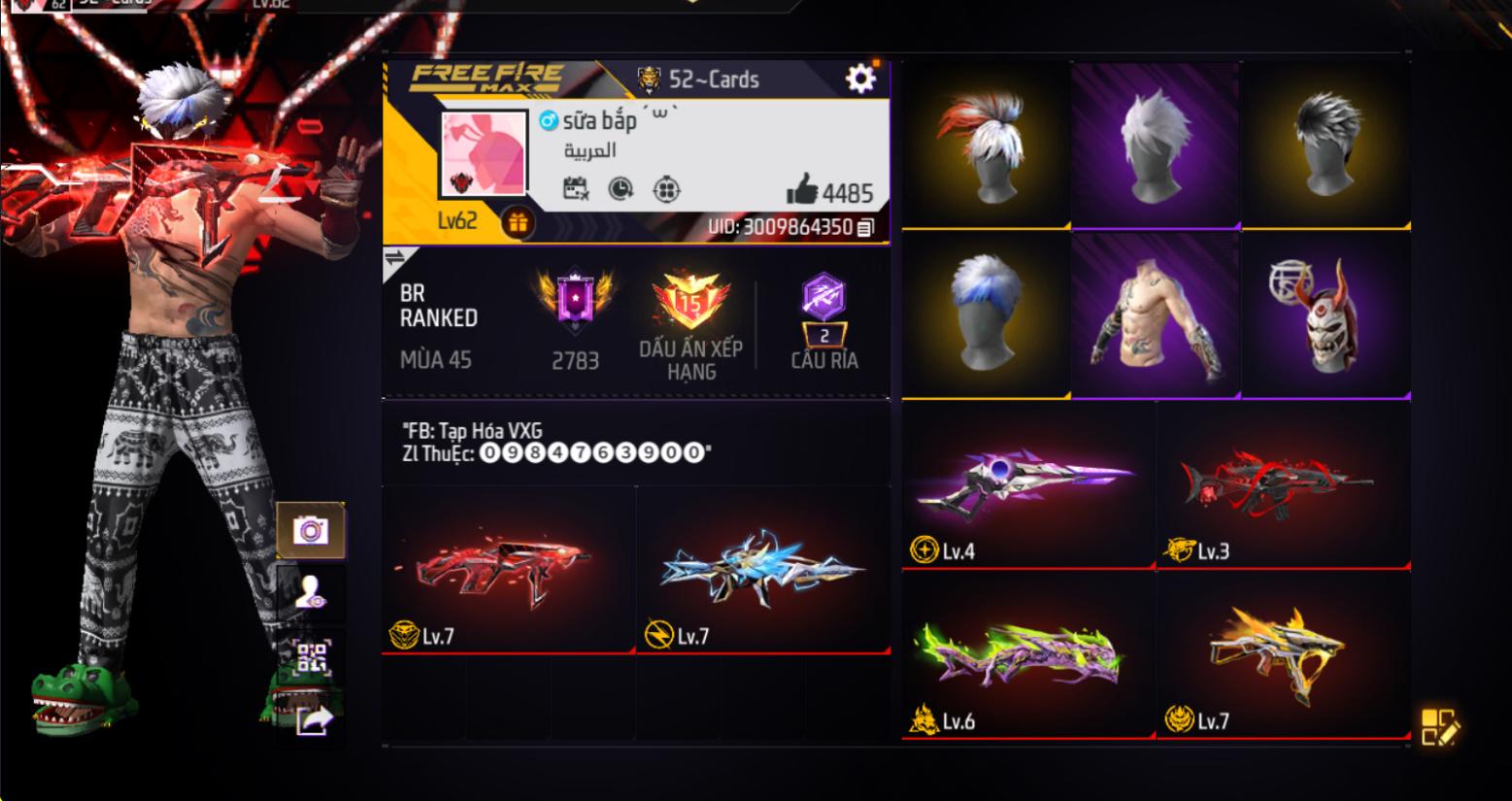The width and height of the screenshot is (1512, 801).
Task: Tap the thumbs-up like icon
Action: (802, 189)
